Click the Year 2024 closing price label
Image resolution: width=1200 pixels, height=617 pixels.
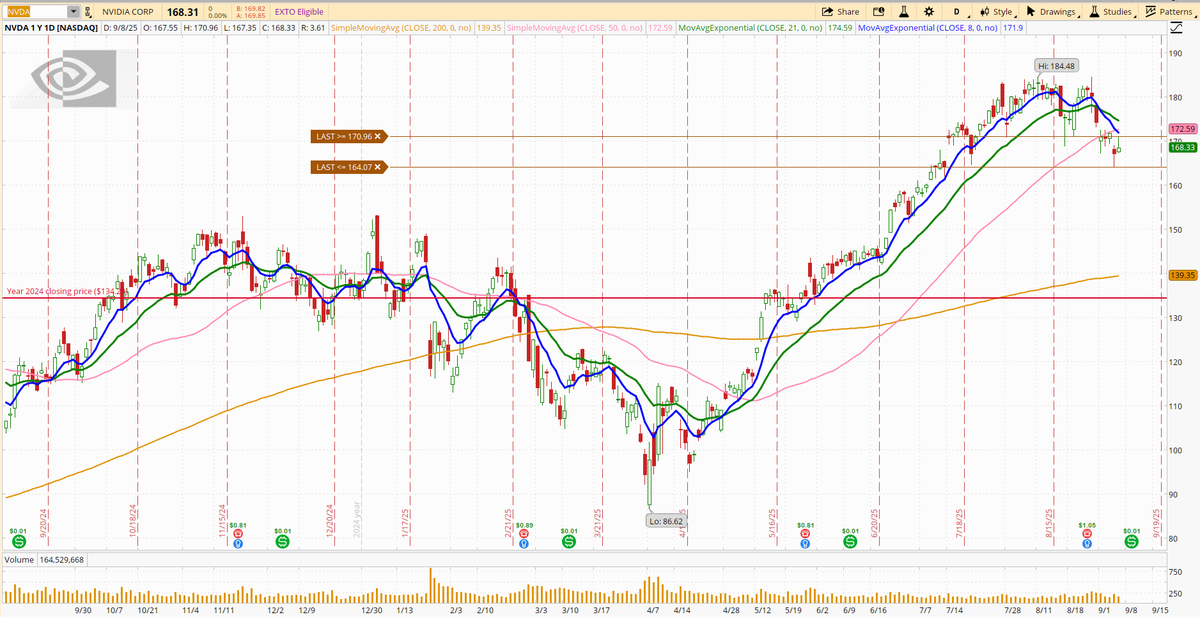pyautogui.click(x=66, y=292)
